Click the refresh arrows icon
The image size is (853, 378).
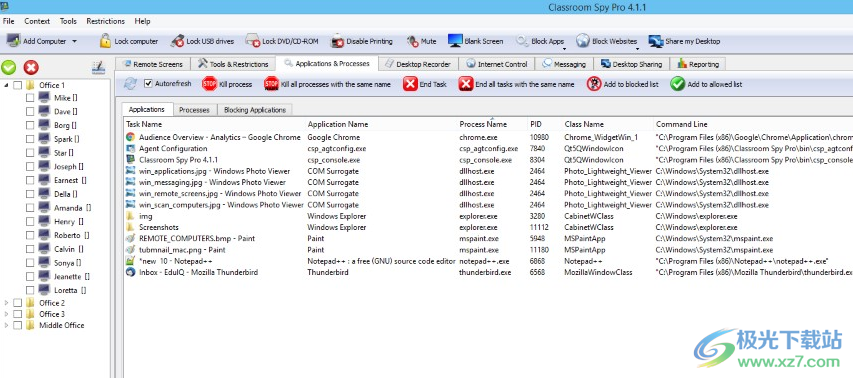(130, 84)
